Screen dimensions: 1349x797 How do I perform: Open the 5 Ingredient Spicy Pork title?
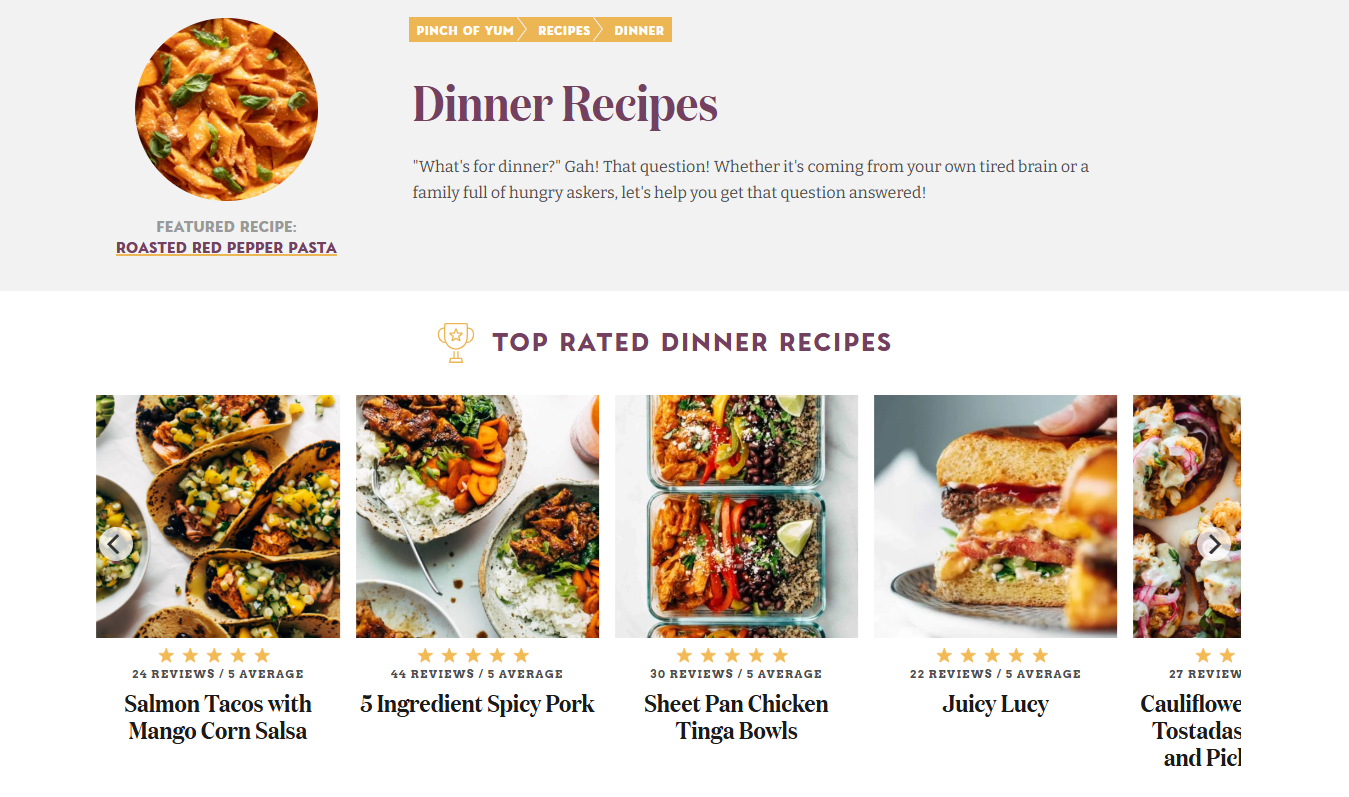(x=477, y=704)
